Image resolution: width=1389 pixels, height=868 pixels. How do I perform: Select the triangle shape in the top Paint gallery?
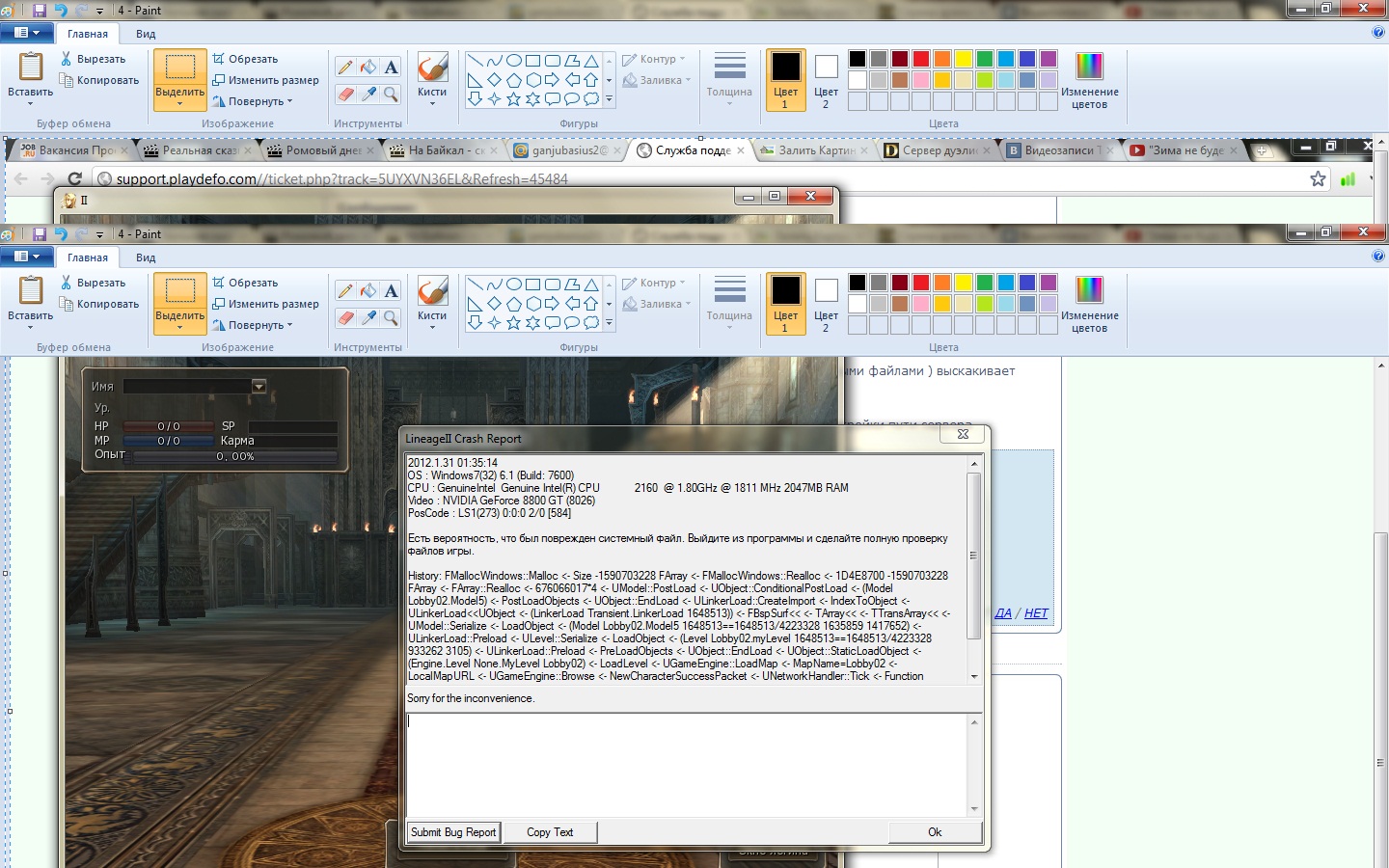[x=591, y=61]
